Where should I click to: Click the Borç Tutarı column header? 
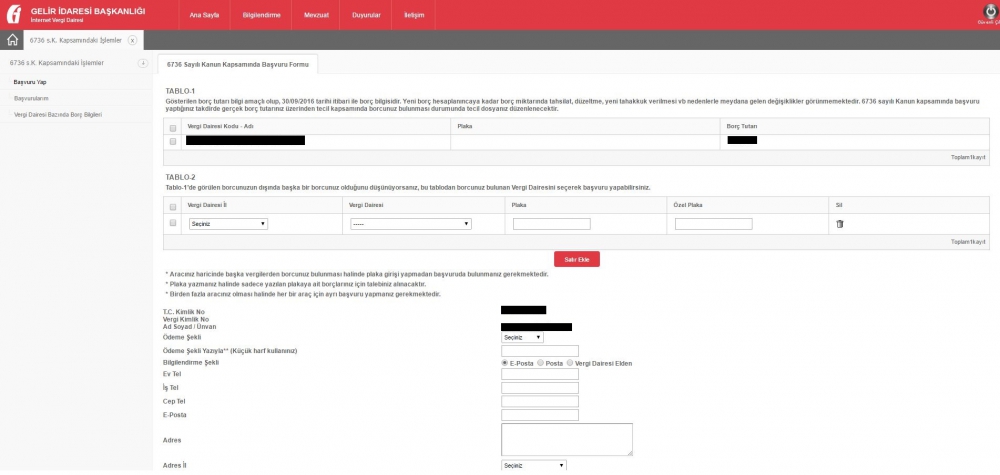click(742, 126)
